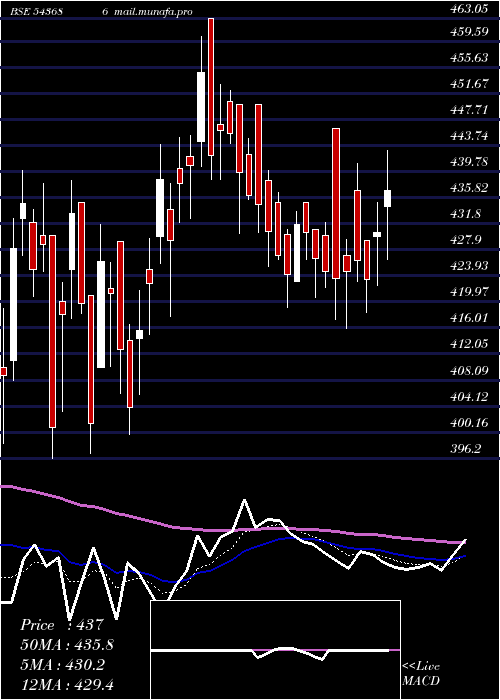Click the 50MA : 435.8 readout
This screenshot has width=500, height=700.
point(67,645)
